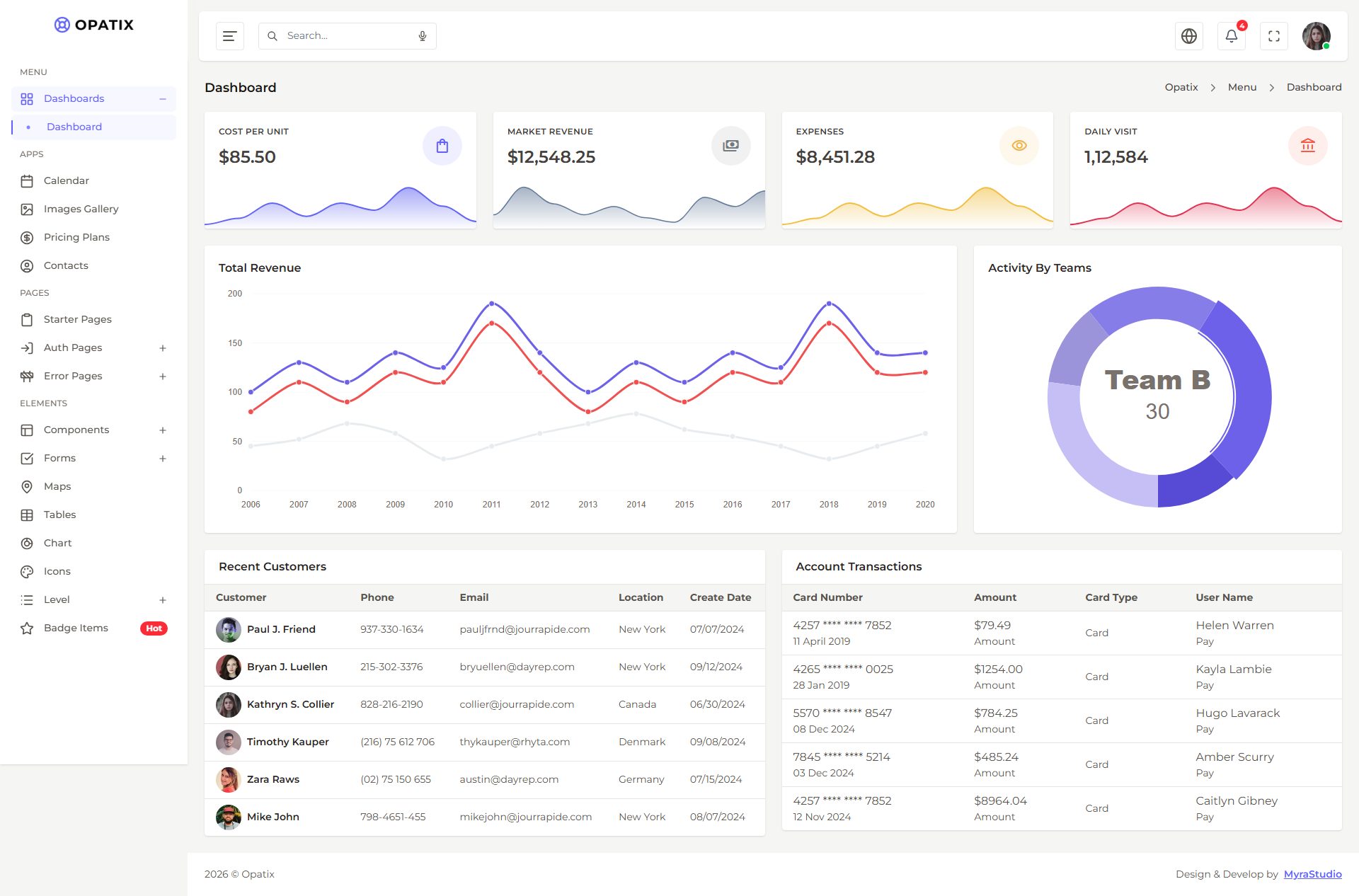Screen dimensions: 1359x896
Task: Click the Tables grid icon
Action: [27, 515]
